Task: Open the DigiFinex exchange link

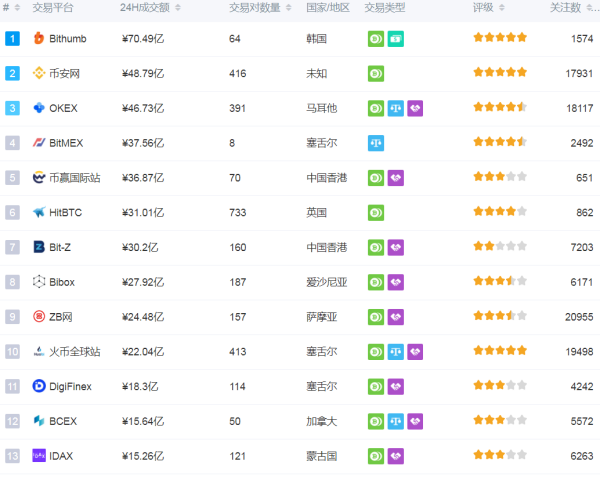Action: [70, 387]
